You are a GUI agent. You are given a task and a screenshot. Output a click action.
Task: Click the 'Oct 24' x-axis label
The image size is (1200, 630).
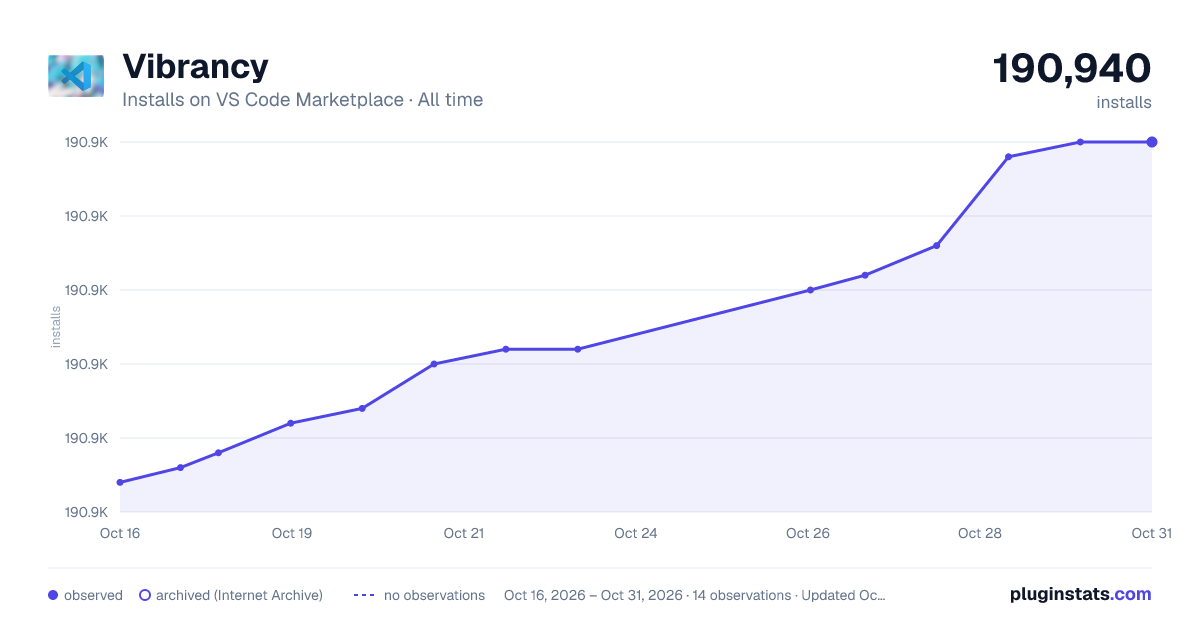636,533
